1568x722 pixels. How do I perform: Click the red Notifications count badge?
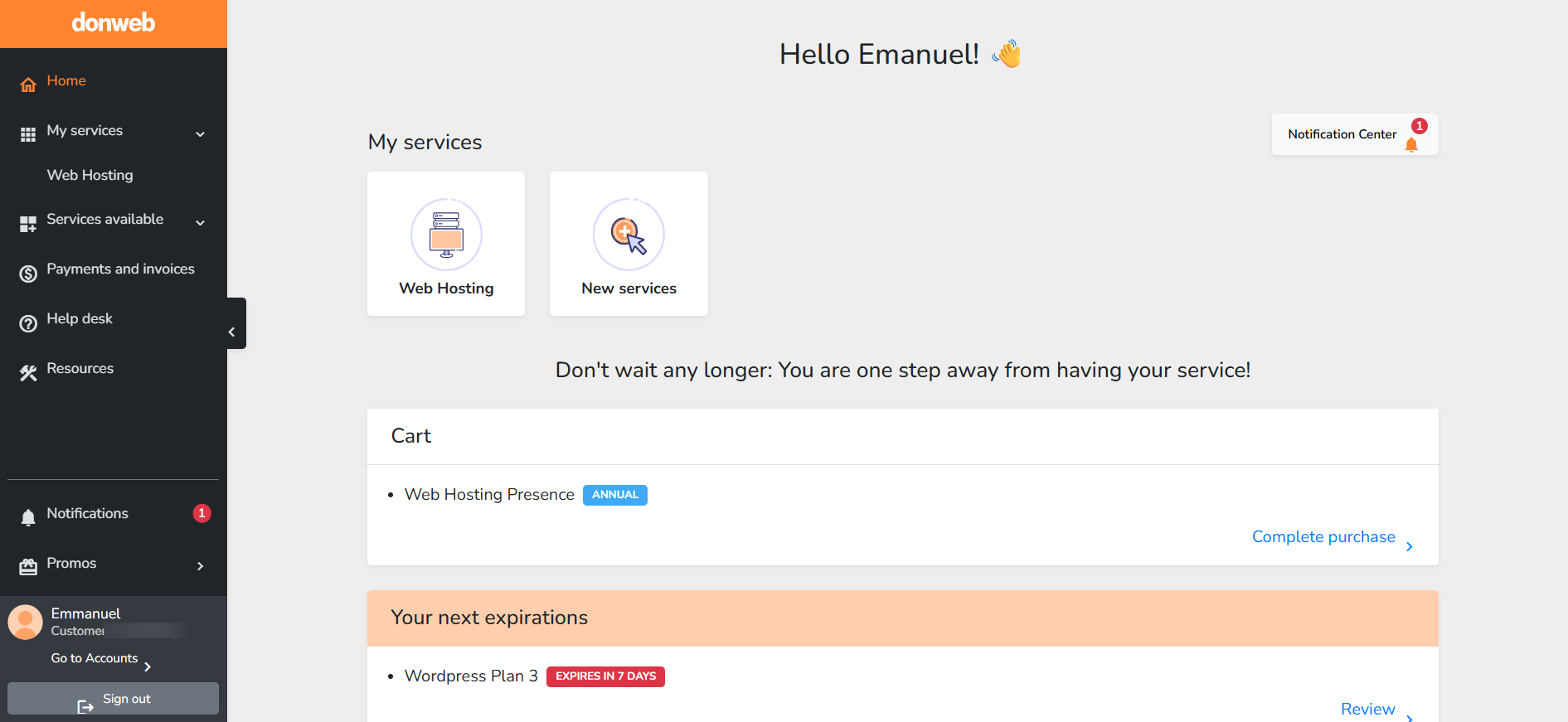tap(201, 513)
